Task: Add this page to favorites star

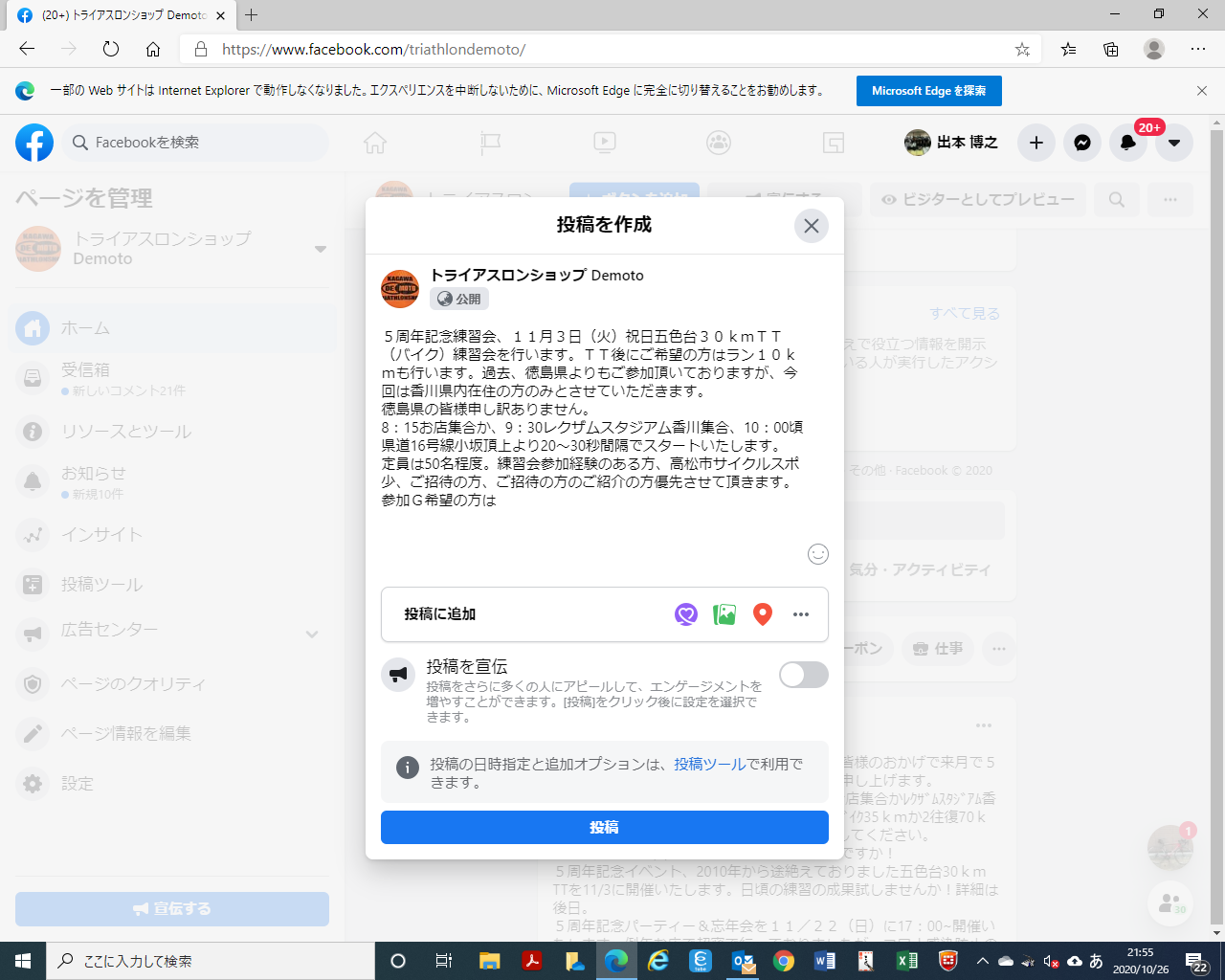Action: (1022, 49)
